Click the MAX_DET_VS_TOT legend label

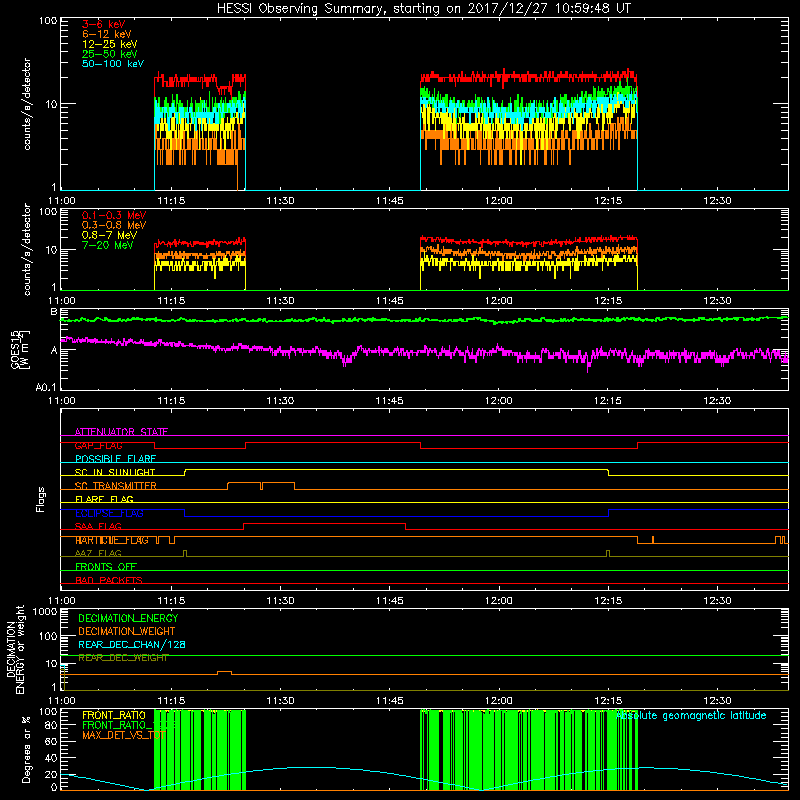tap(123, 735)
